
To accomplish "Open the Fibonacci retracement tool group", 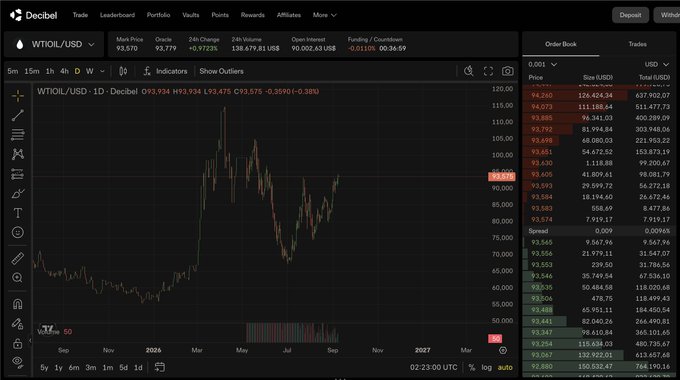I will pyautogui.click(x=18, y=135).
